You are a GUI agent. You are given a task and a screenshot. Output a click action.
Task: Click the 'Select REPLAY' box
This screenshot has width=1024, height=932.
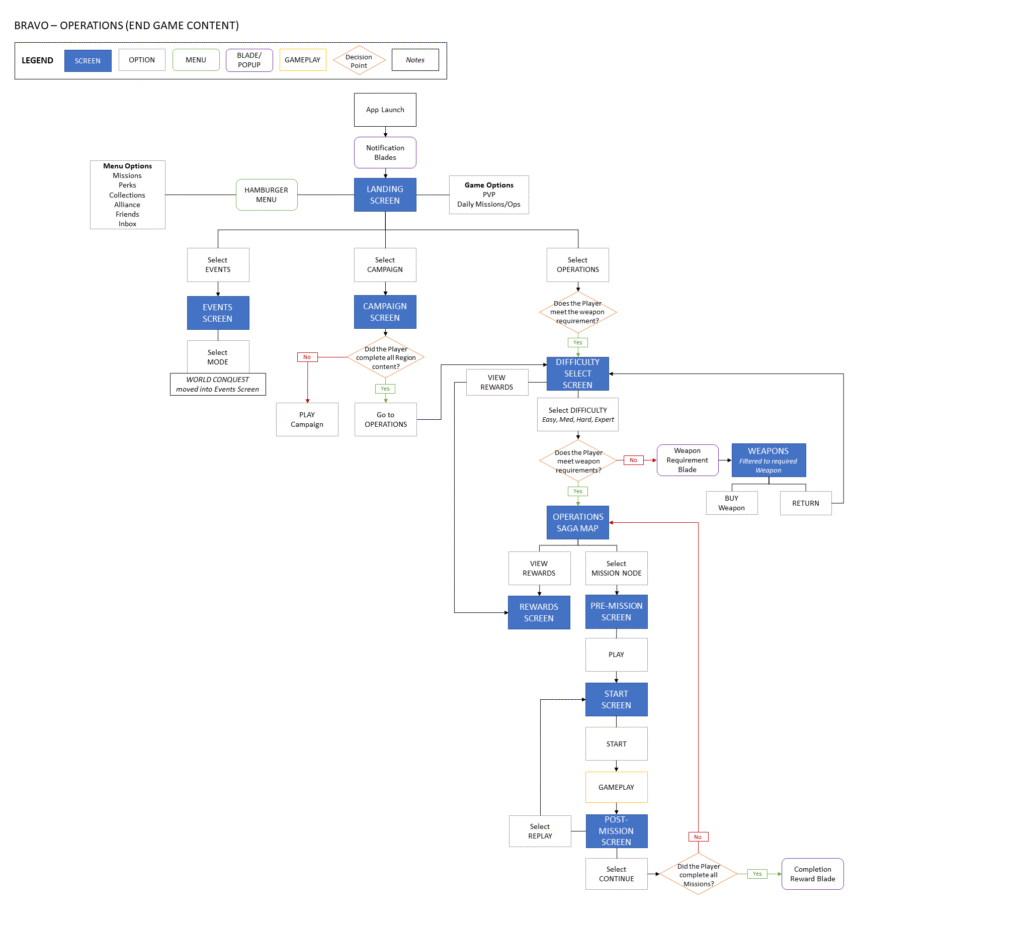coord(540,831)
